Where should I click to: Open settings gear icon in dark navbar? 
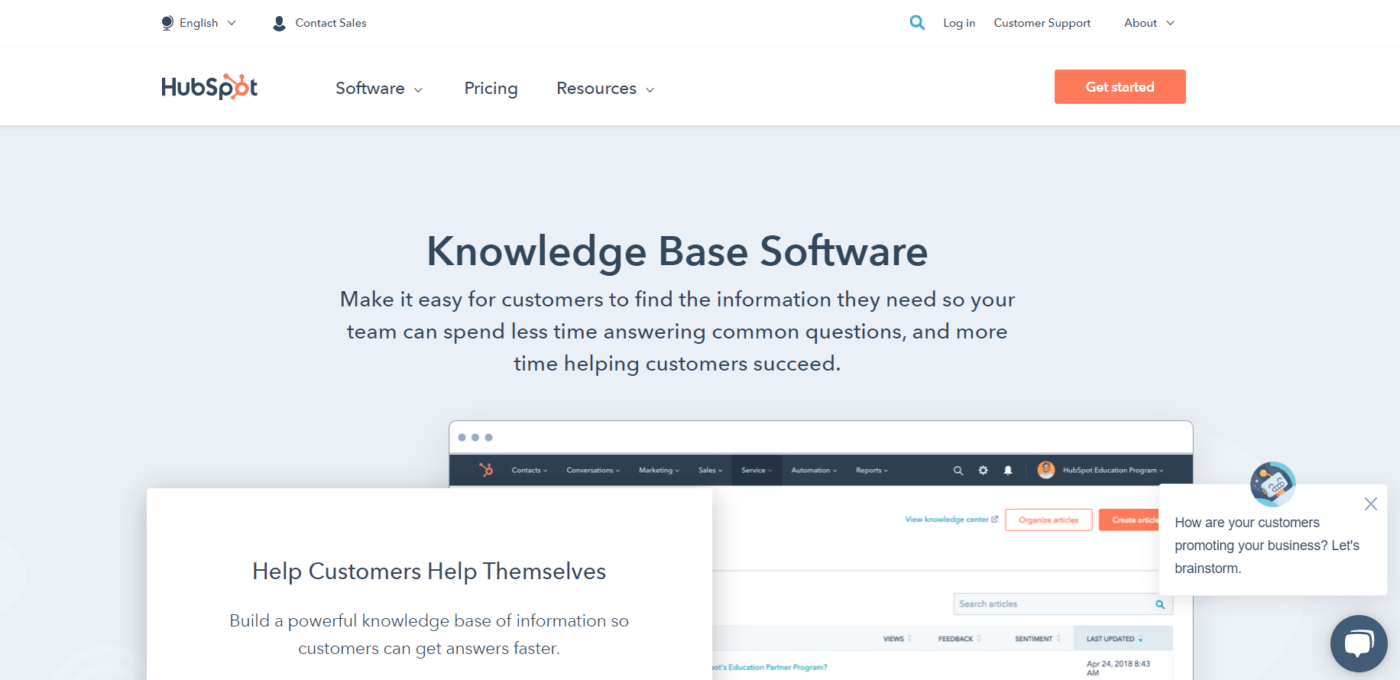coord(983,470)
